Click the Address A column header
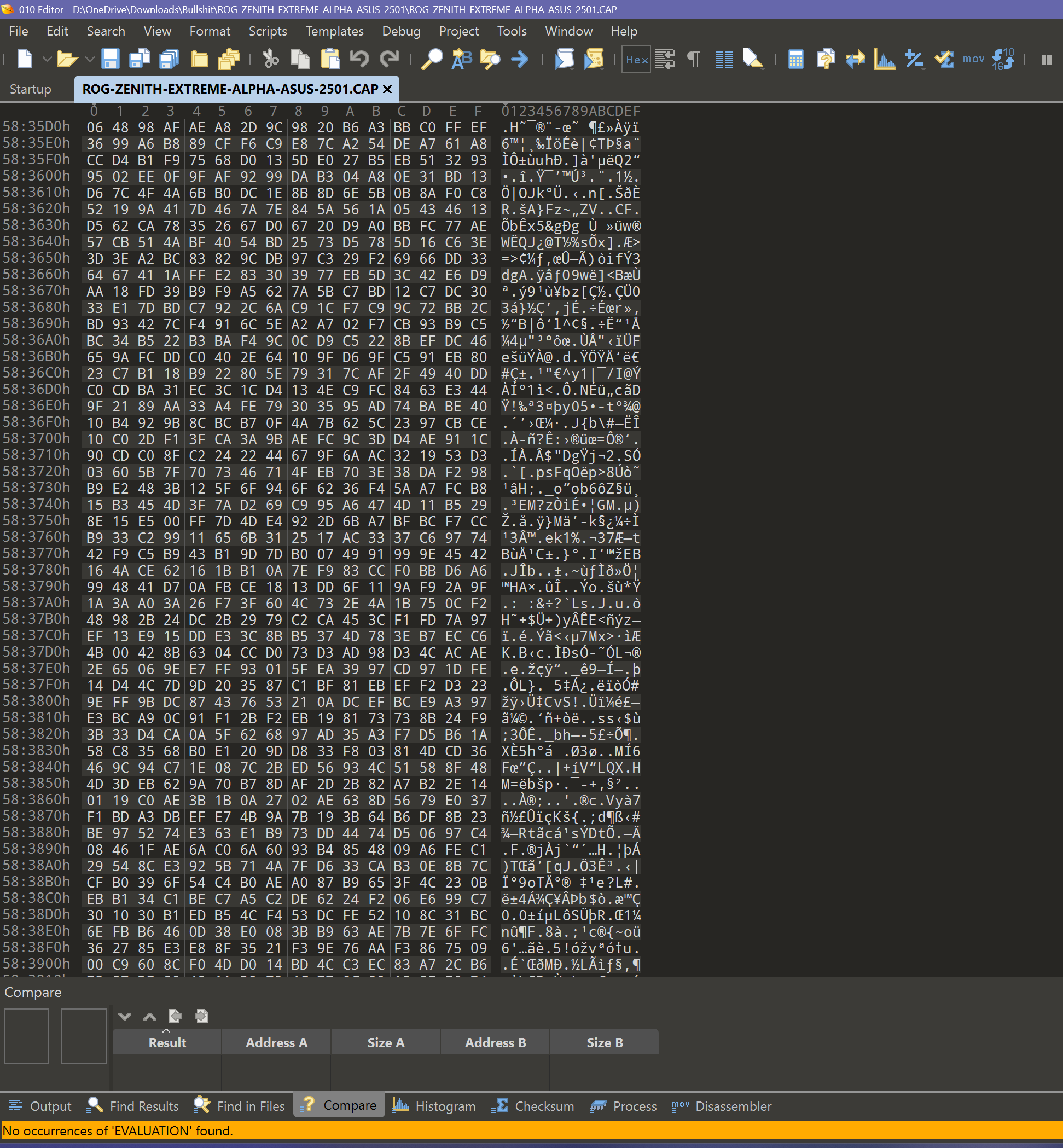 pos(276,1043)
